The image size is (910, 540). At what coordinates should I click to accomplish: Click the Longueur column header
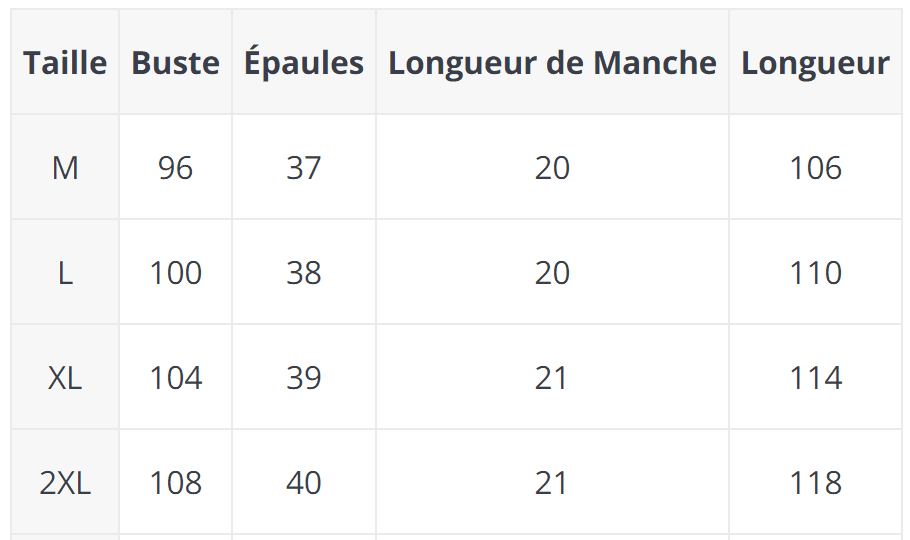pos(815,63)
